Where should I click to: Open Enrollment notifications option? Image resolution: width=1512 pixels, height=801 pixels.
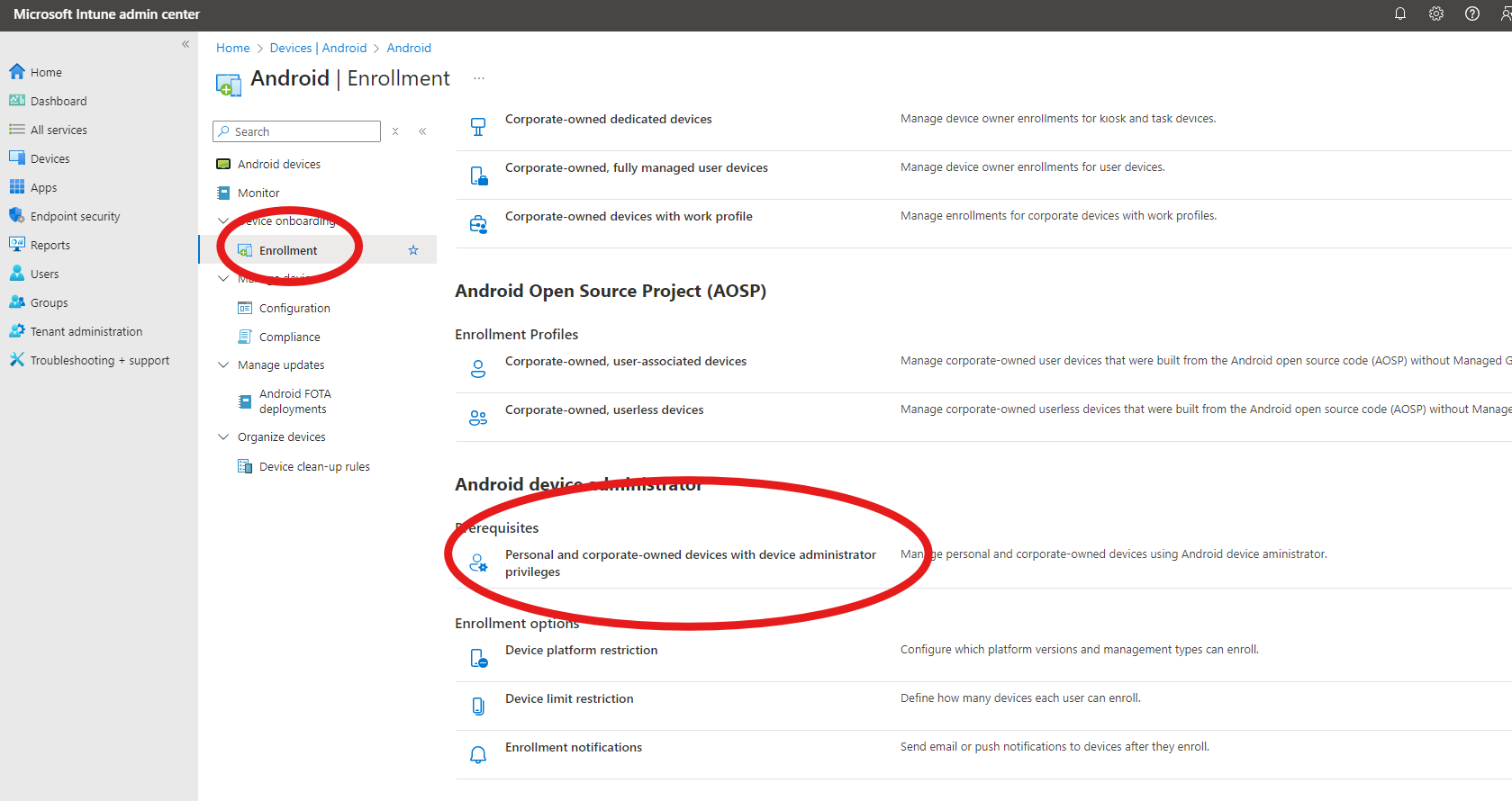(574, 747)
